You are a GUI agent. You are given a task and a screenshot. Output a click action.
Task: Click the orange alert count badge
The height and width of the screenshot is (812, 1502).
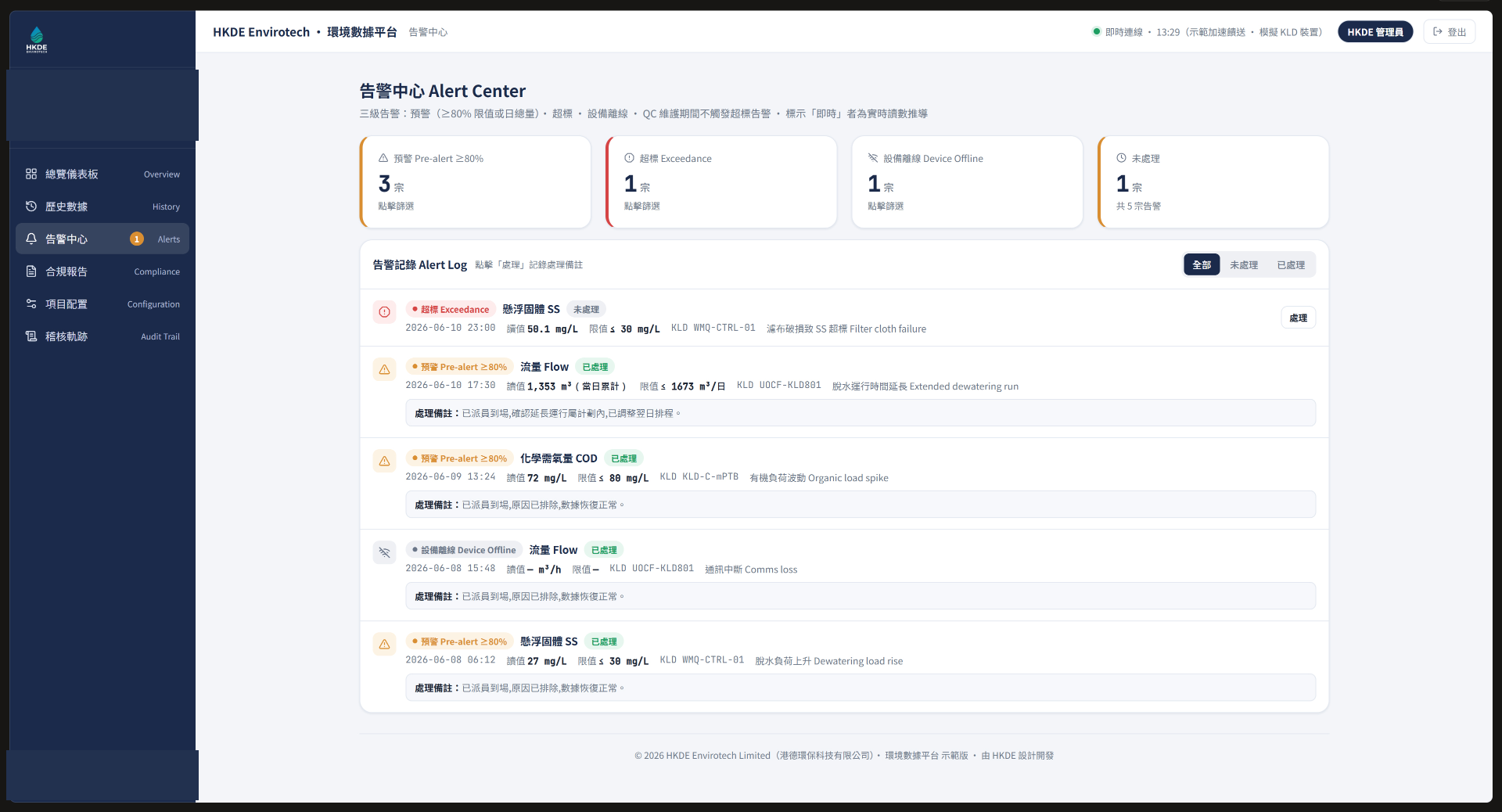pyautogui.click(x=137, y=239)
